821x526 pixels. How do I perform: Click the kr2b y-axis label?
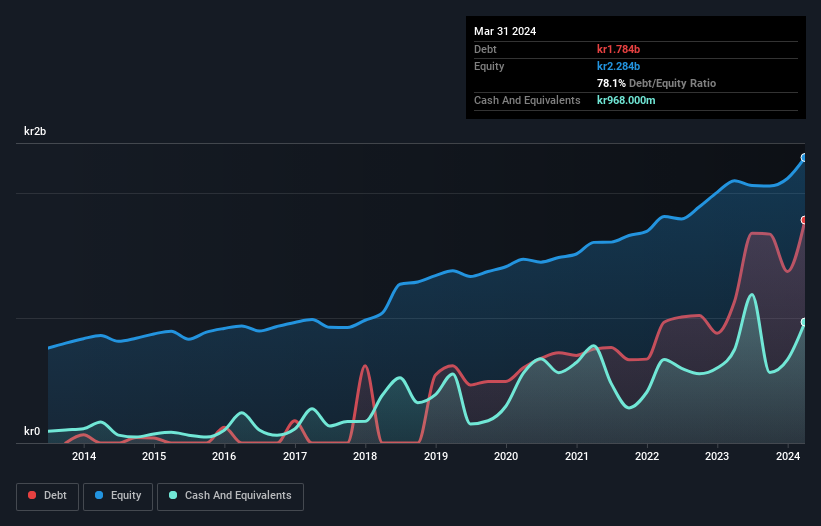(x=35, y=131)
